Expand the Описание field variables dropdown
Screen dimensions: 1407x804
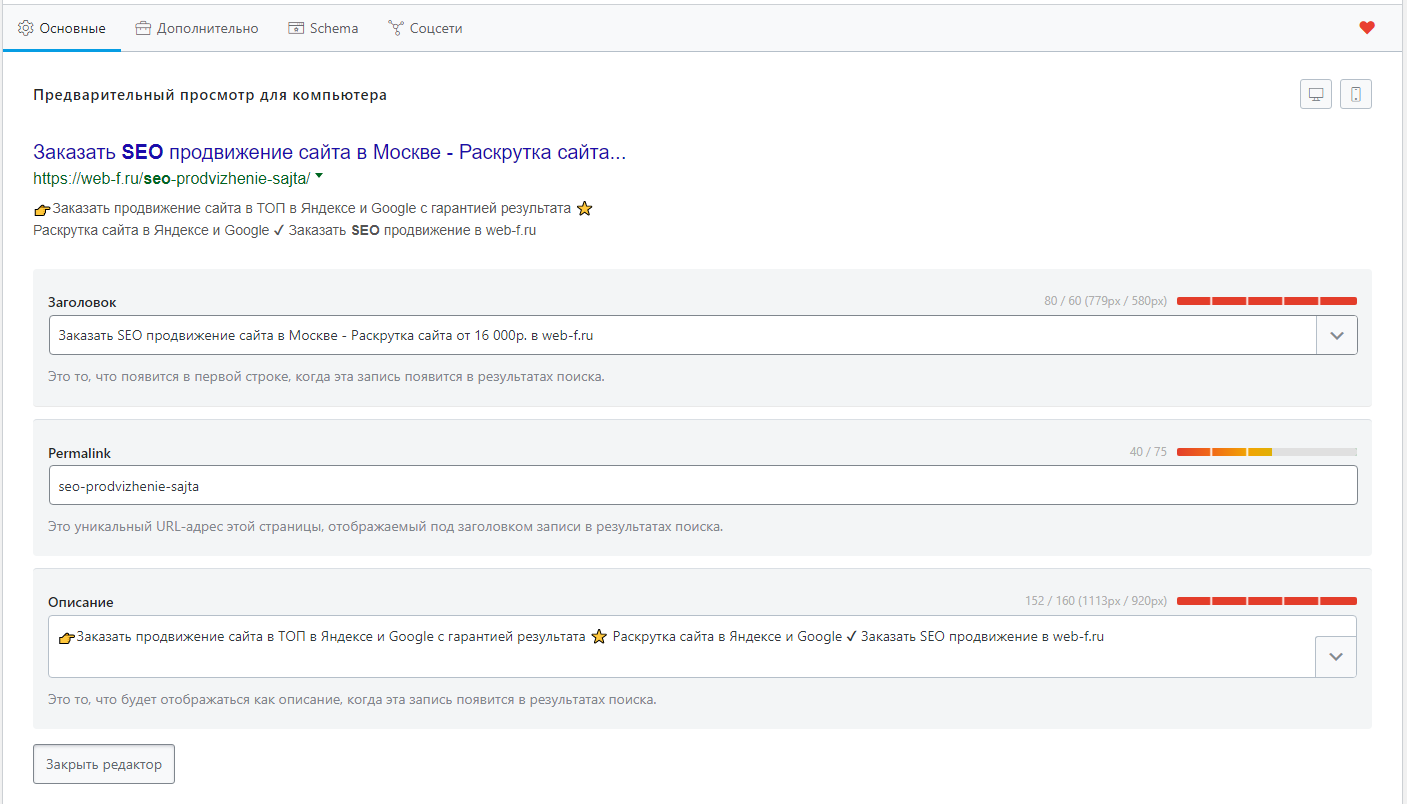point(1336,657)
